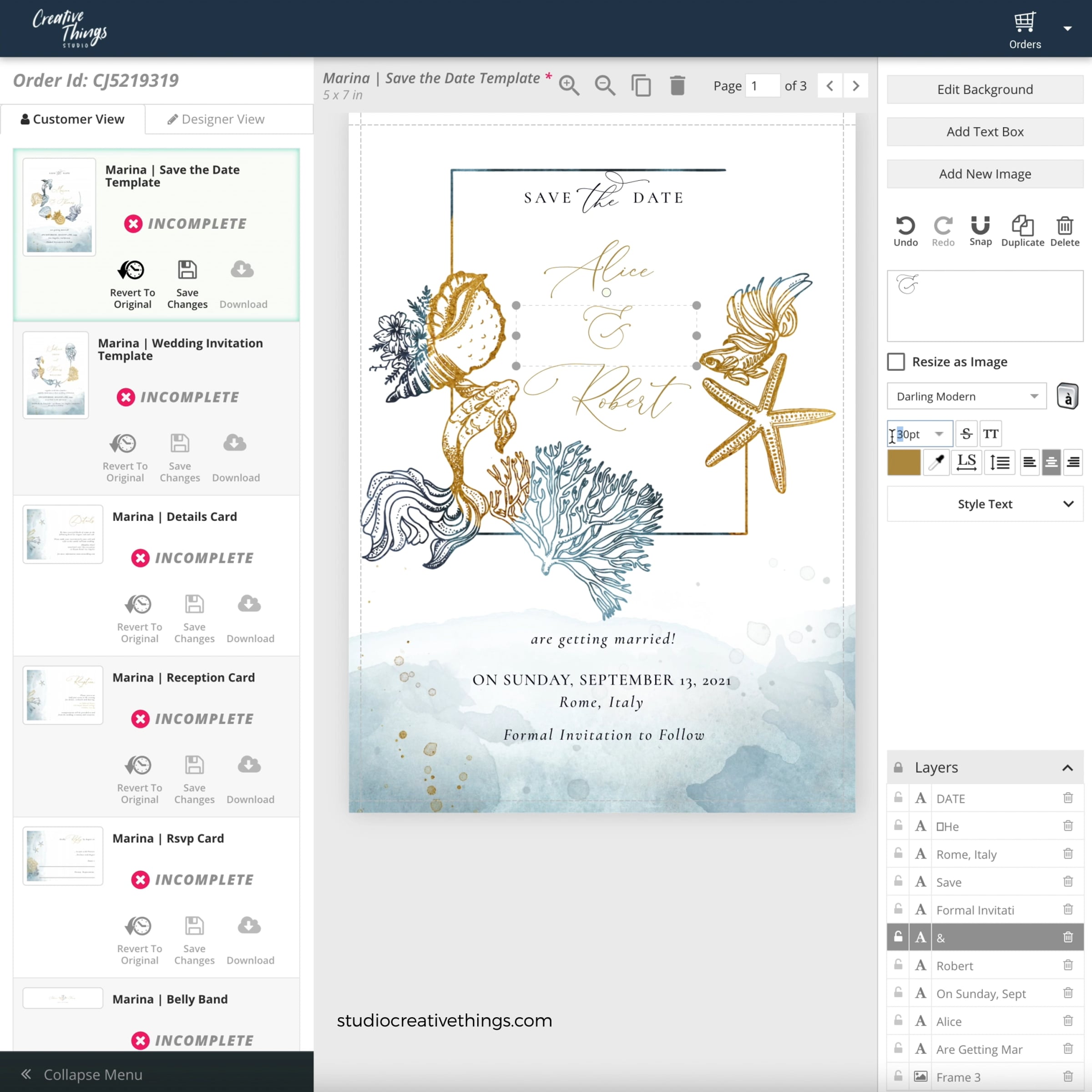Click the rotation handle above the ampersand
Image resolution: width=1092 pixels, height=1092 pixels.
click(x=607, y=292)
